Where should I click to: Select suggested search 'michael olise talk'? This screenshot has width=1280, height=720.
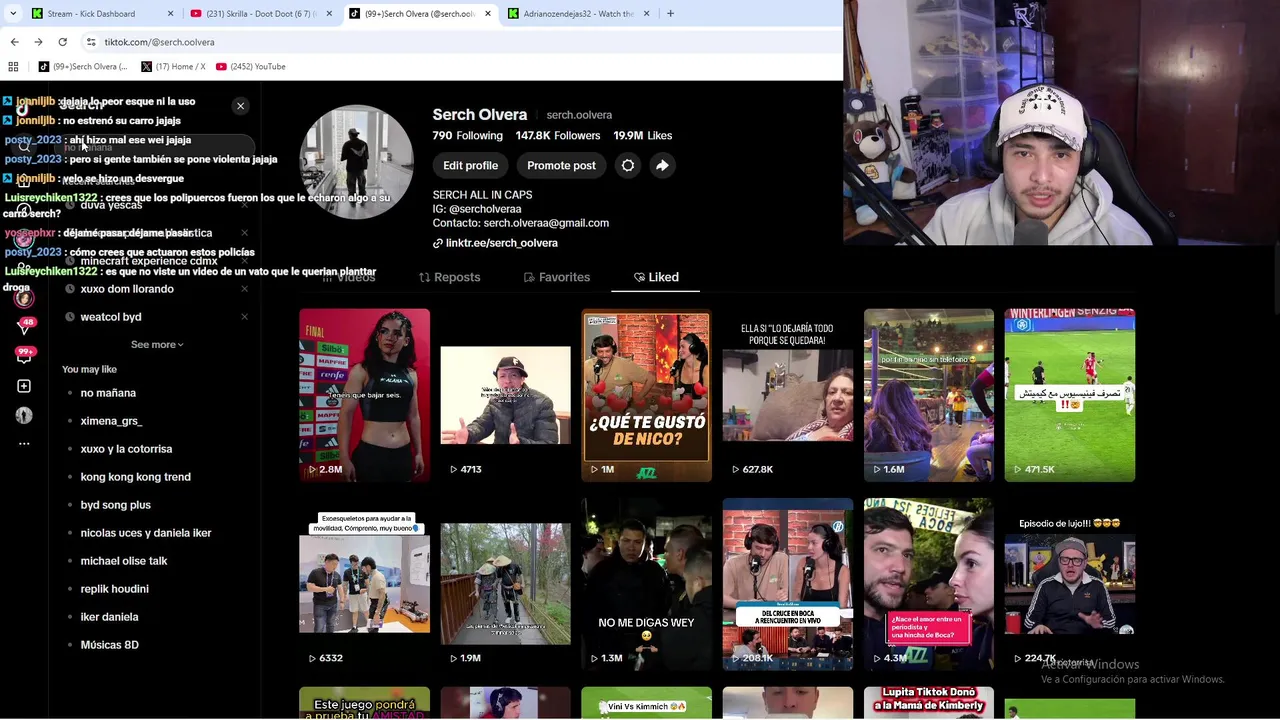[124, 561]
